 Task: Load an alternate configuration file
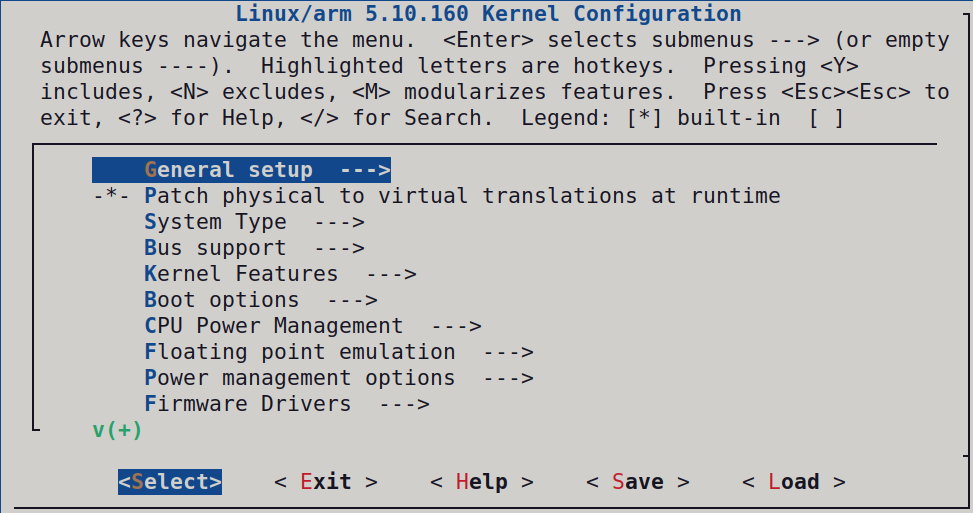coord(794,482)
